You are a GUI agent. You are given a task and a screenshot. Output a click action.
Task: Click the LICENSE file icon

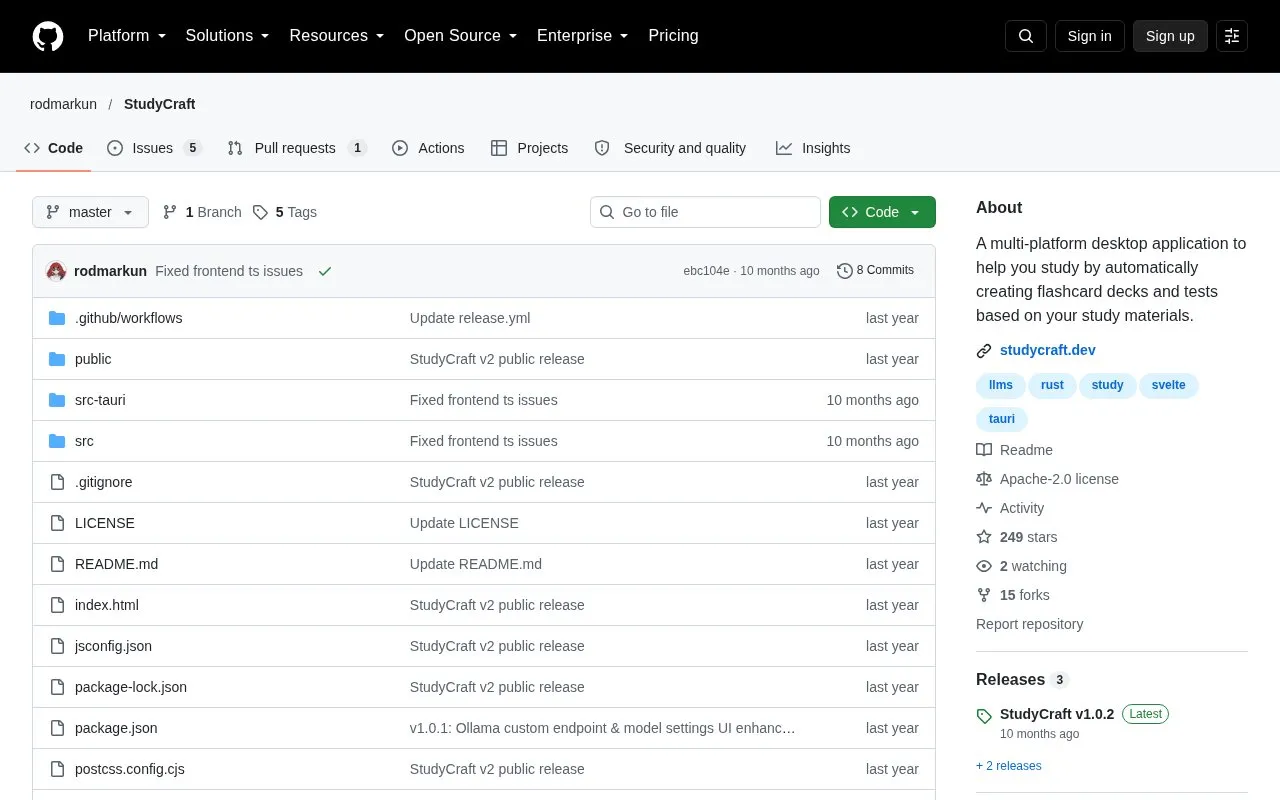pyautogui.click(x=57, y=523)
